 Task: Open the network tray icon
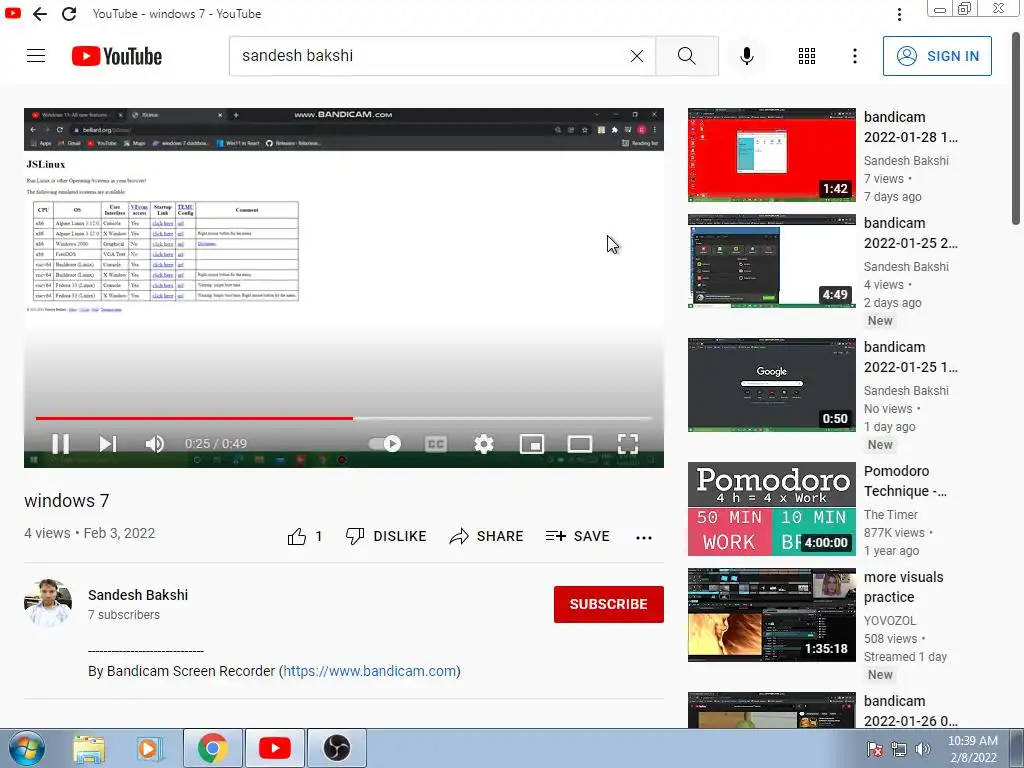pyautogui.click(x=899, y=749)
